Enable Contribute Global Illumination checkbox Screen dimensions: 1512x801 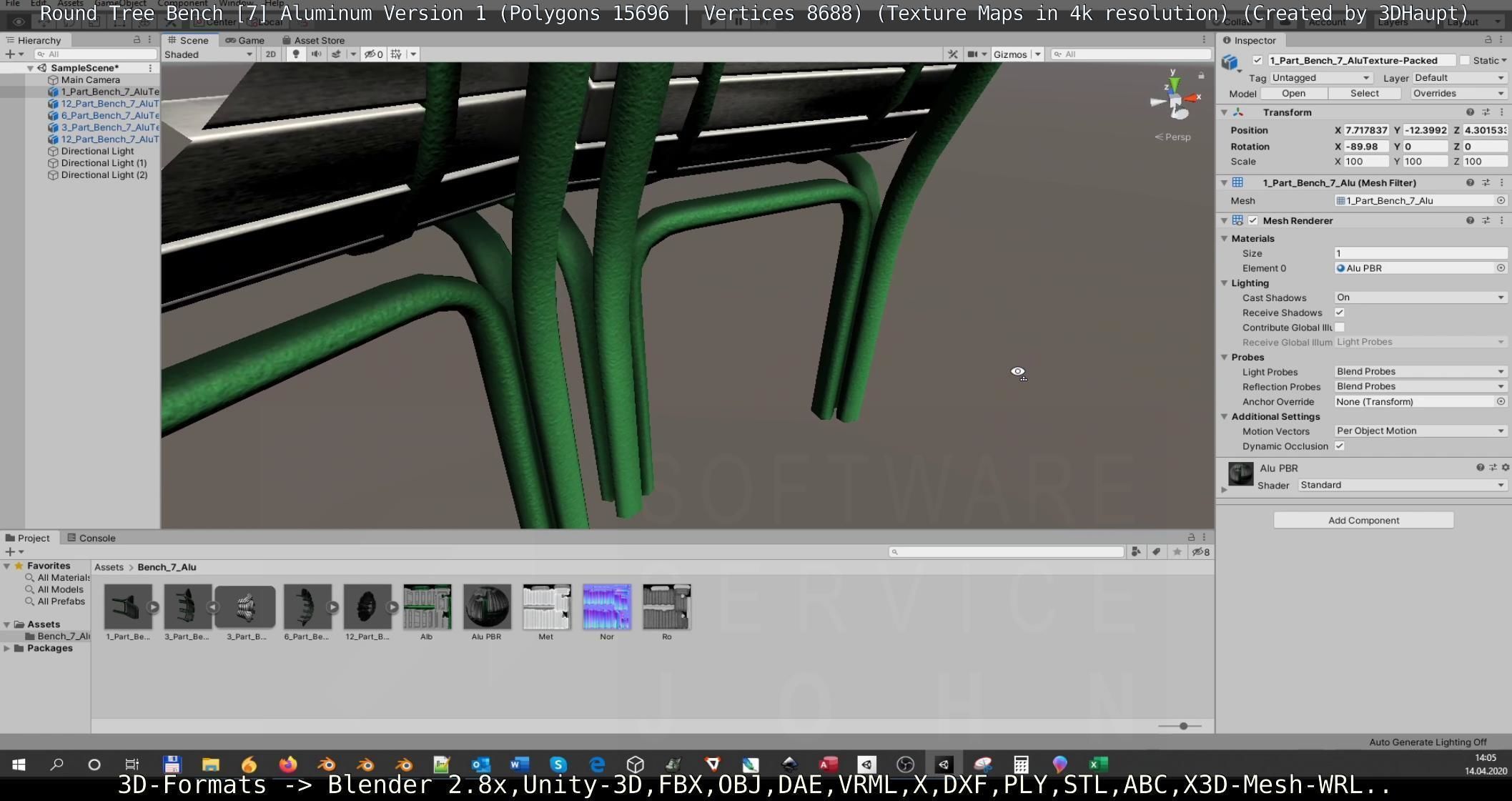(1340, 328)
